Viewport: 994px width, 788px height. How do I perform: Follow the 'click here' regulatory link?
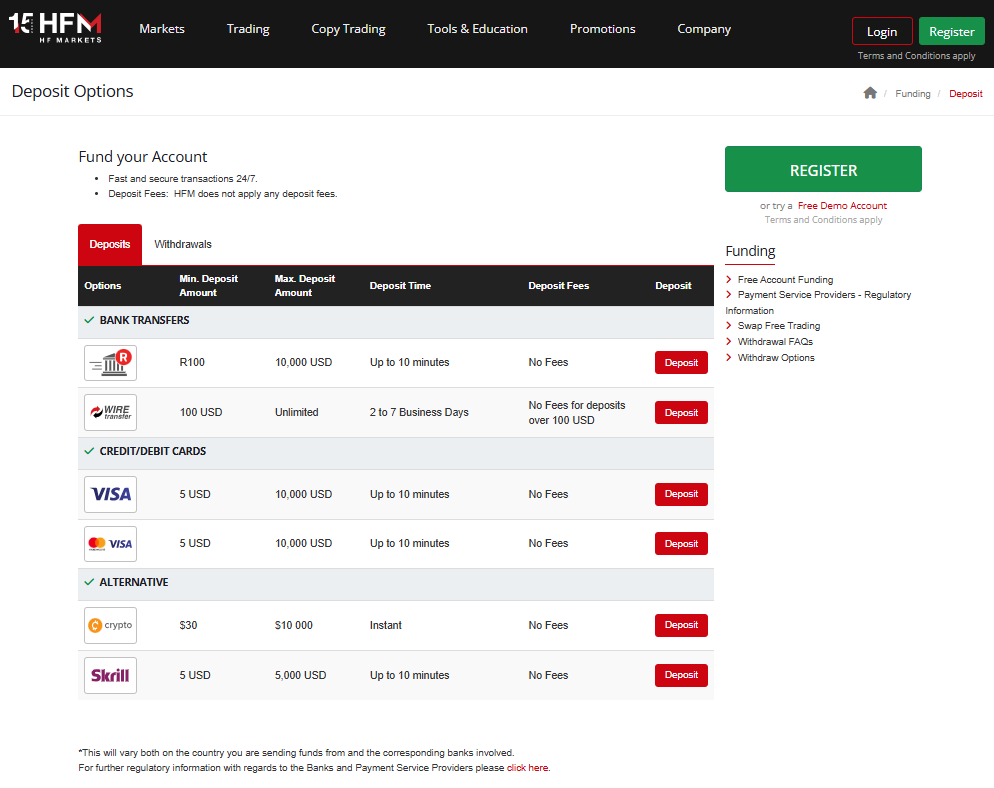tap(527, 768)
